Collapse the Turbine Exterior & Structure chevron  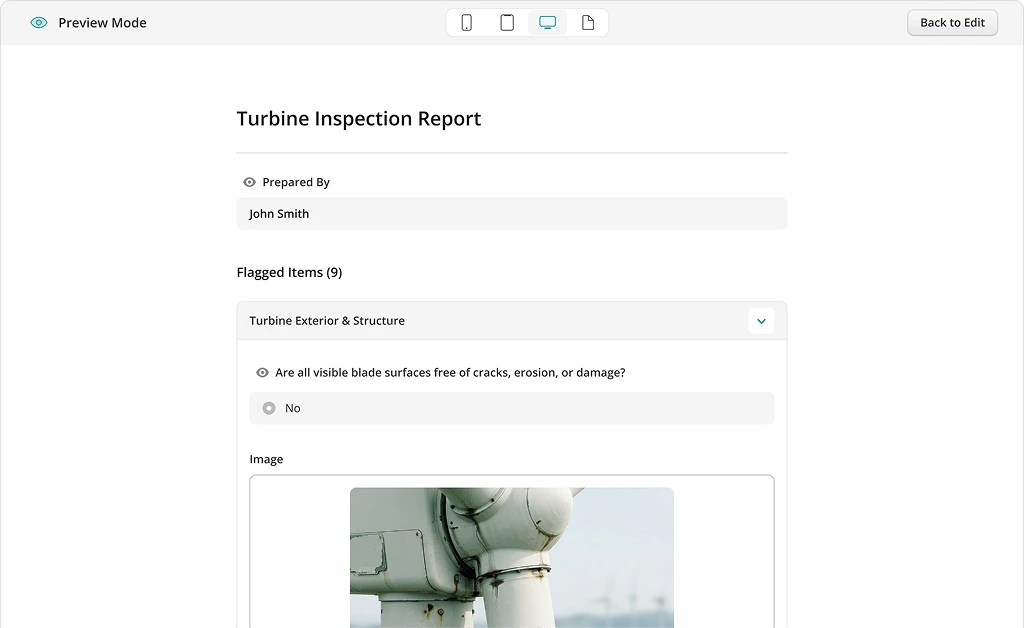(x=761, y=321)
